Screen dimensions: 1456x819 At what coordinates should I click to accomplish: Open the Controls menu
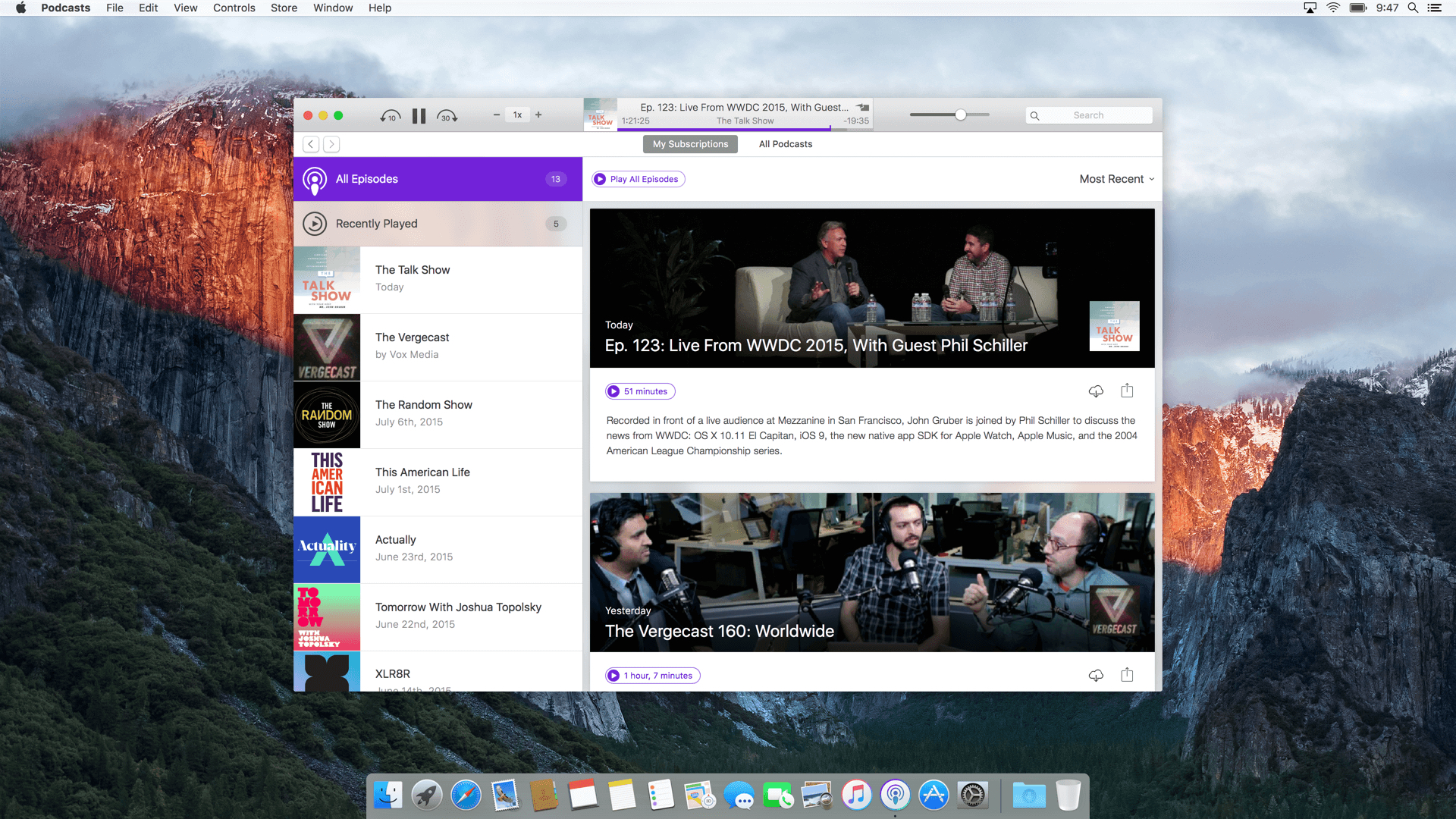point(234,8)
